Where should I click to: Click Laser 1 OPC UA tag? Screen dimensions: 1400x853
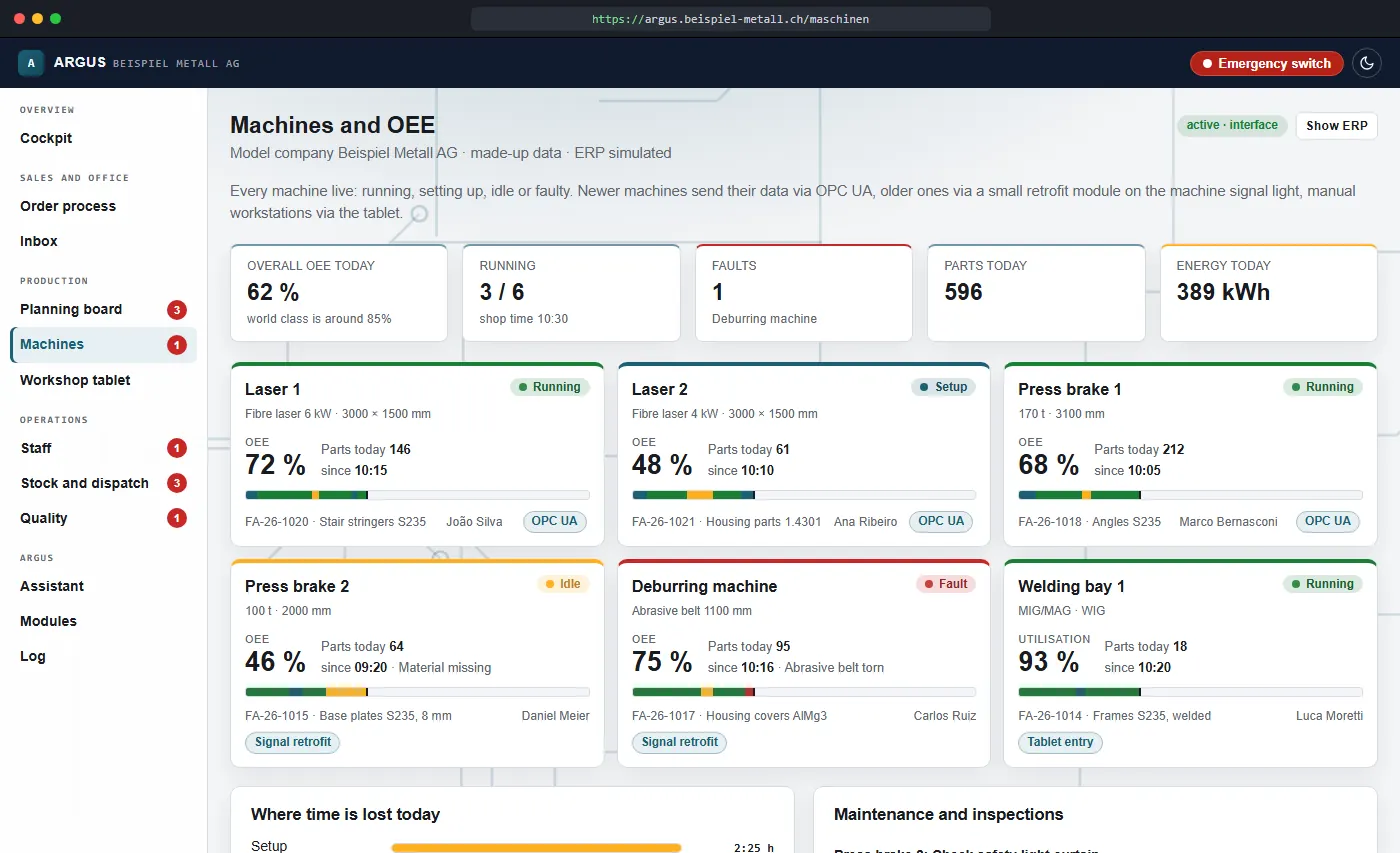(555, 521)
